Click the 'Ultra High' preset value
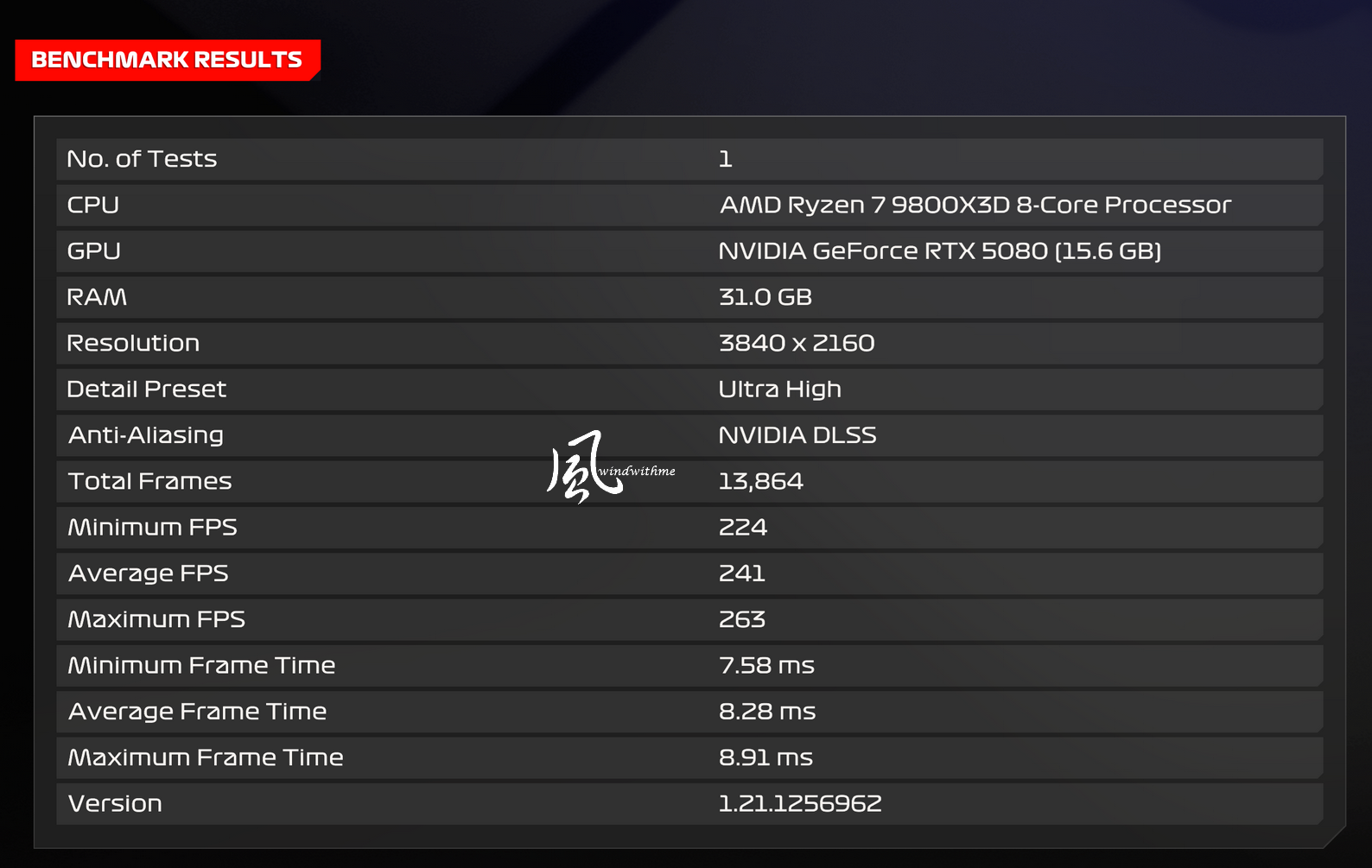Image resolution: width=1372 pixels, height=868 pixels. pos(780,390)
